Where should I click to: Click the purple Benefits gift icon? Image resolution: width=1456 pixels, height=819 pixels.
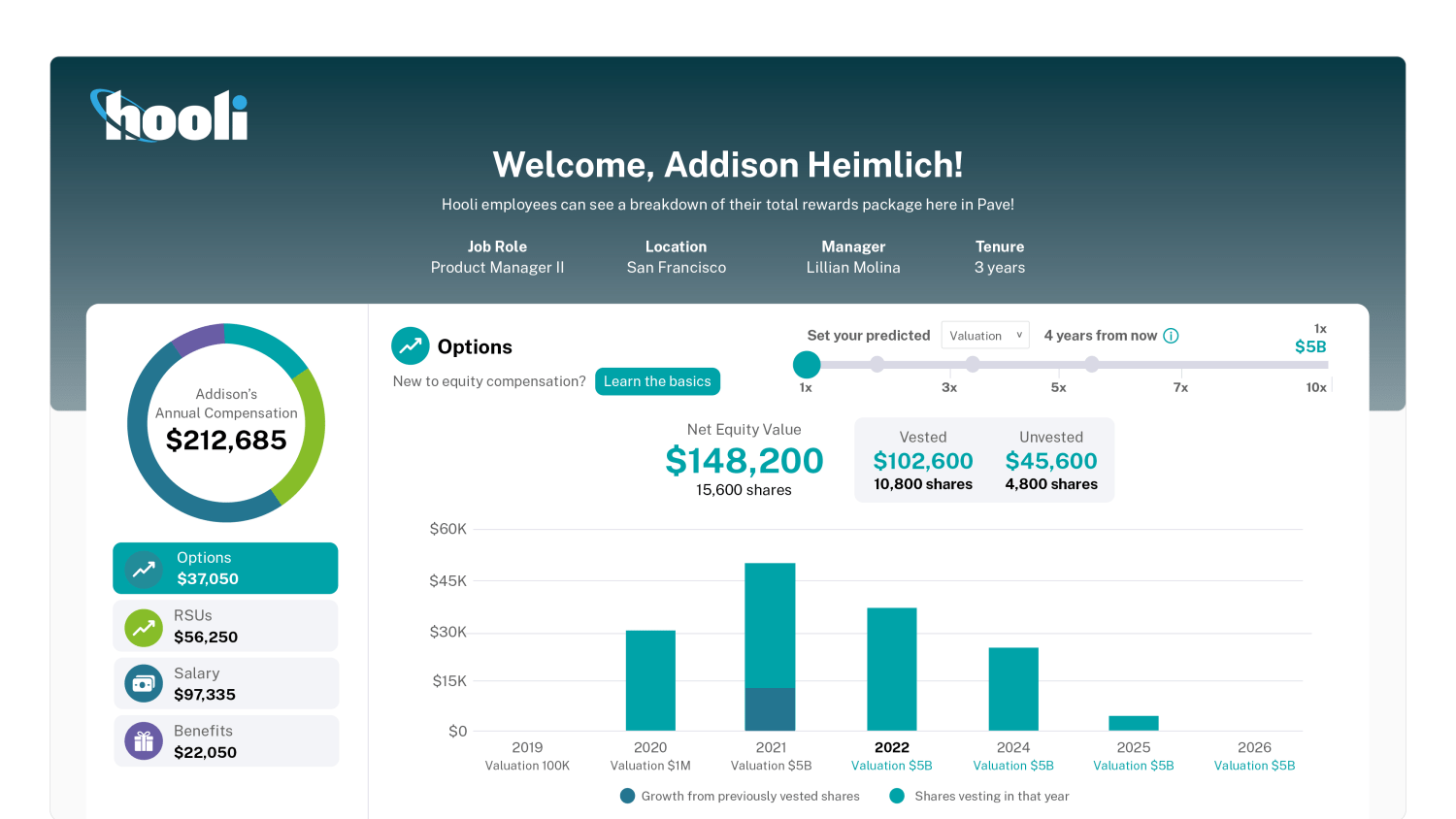(144, 742)
